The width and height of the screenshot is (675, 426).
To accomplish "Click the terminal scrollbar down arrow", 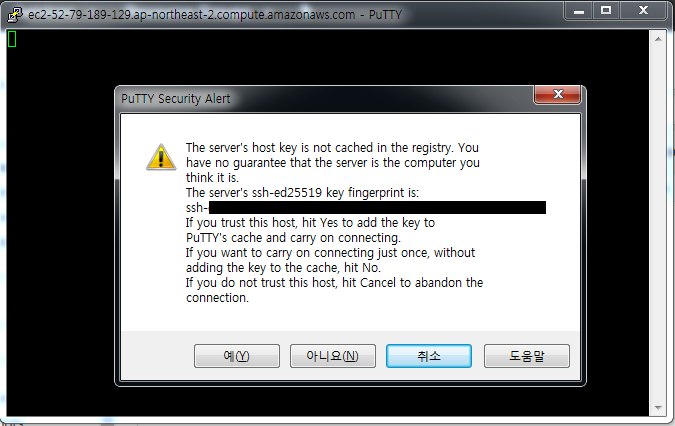I will 658,407.
